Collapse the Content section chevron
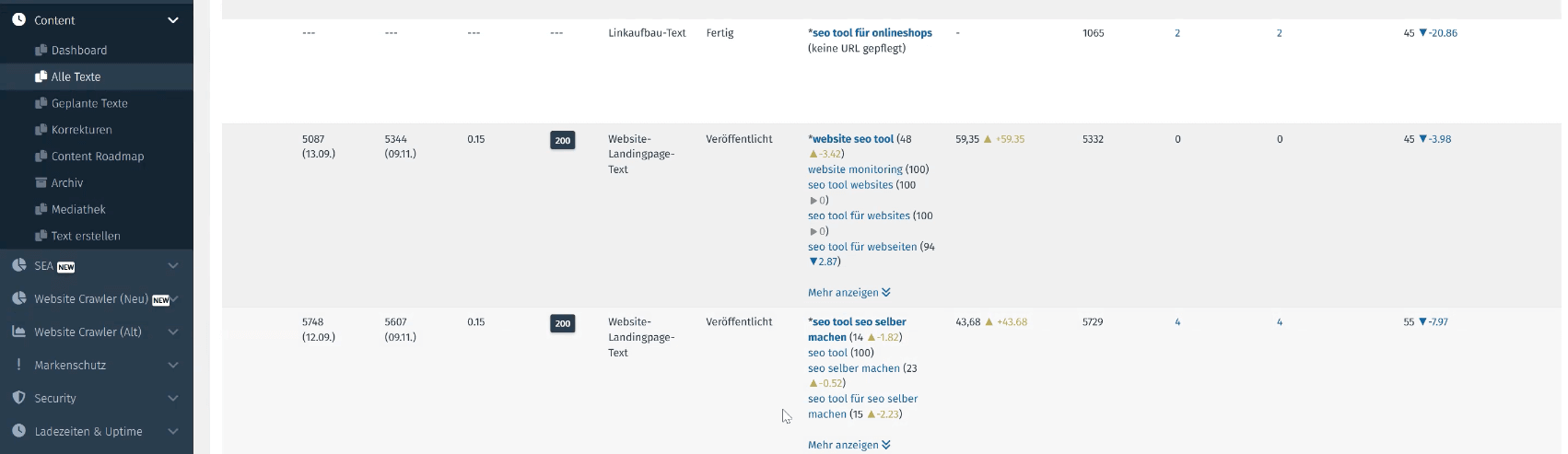1568x454 pixels. click(172, 19)
